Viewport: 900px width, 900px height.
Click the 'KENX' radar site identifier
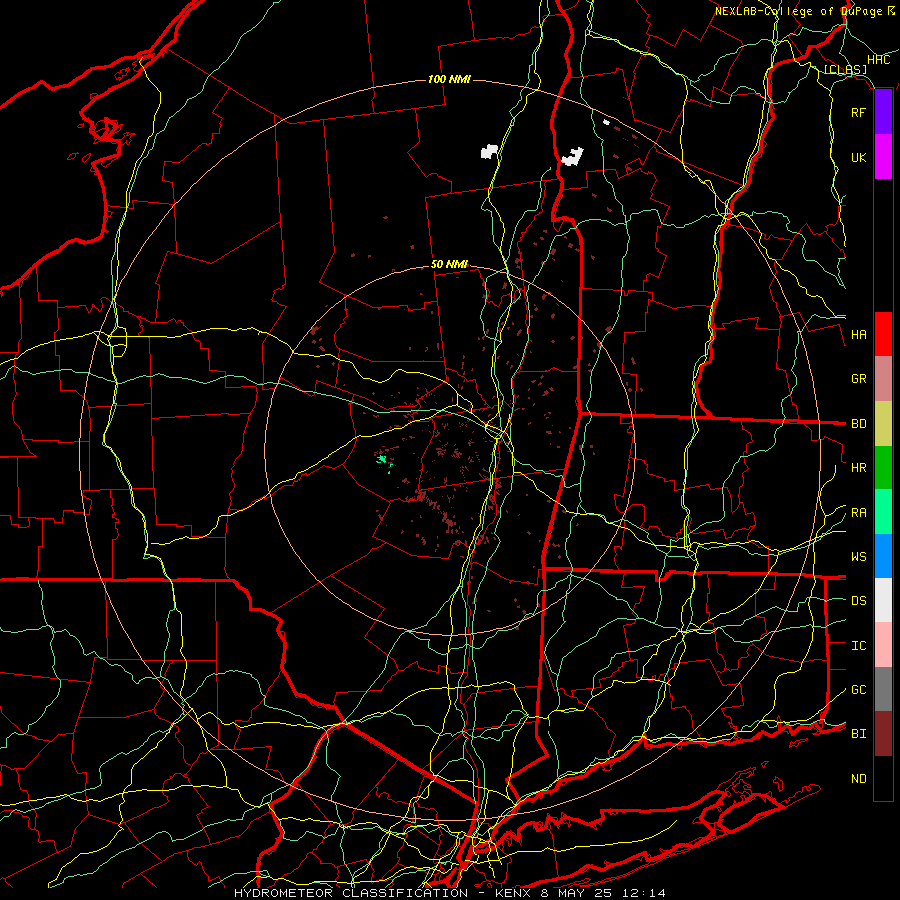[x=514, y=893]
